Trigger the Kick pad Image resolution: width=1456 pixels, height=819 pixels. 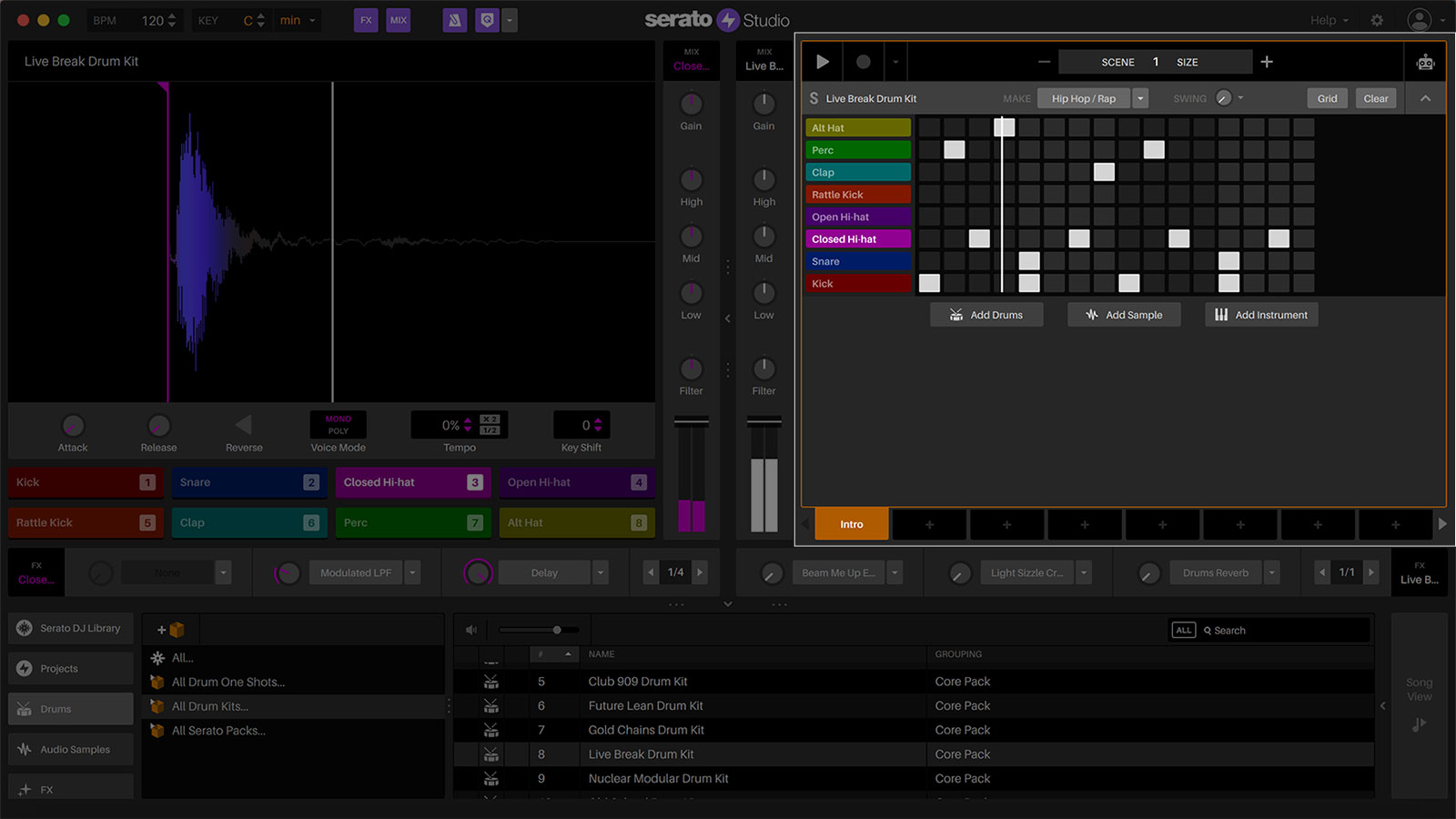[x=86, y=482]
